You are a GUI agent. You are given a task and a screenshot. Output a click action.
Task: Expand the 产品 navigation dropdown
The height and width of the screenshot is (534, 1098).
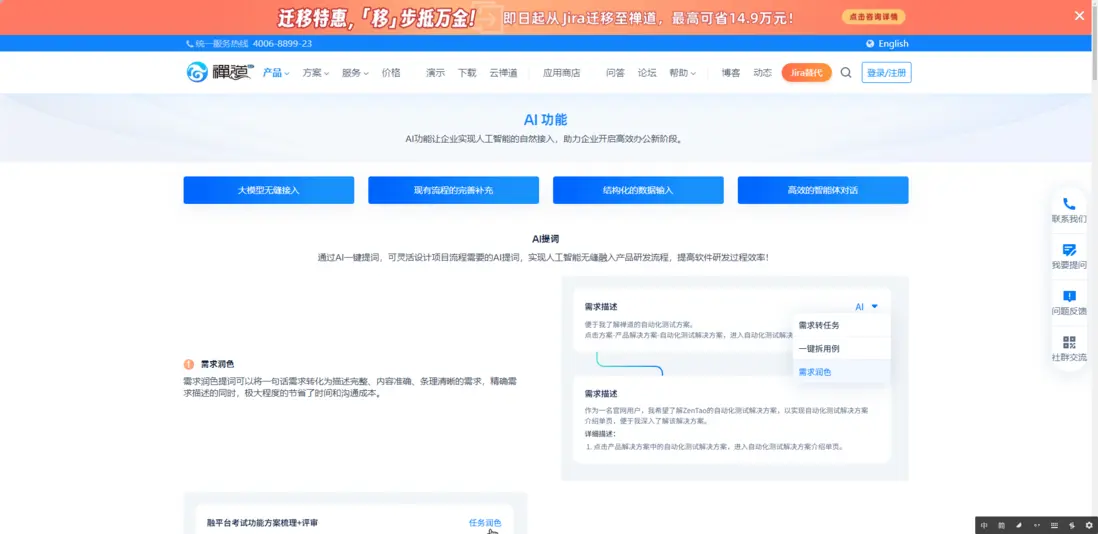click(x=276, y=72)
